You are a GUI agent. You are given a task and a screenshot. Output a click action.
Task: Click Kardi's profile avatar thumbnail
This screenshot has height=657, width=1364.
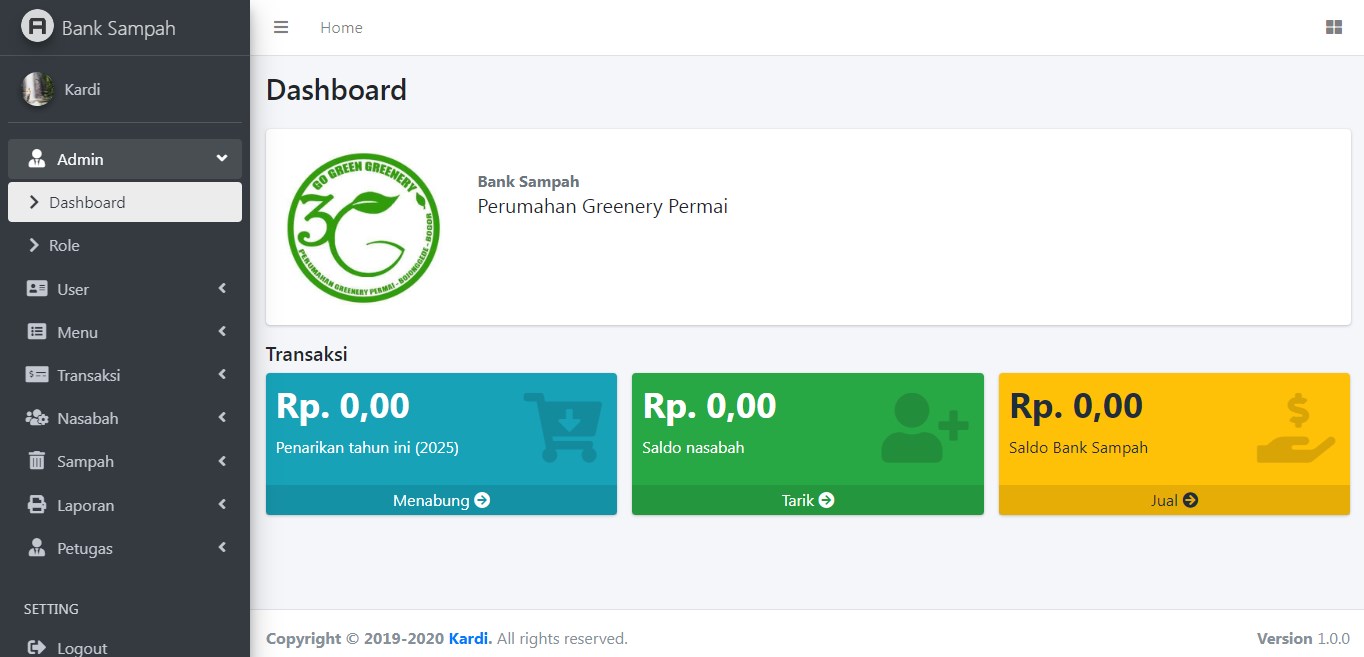(38, 89)
